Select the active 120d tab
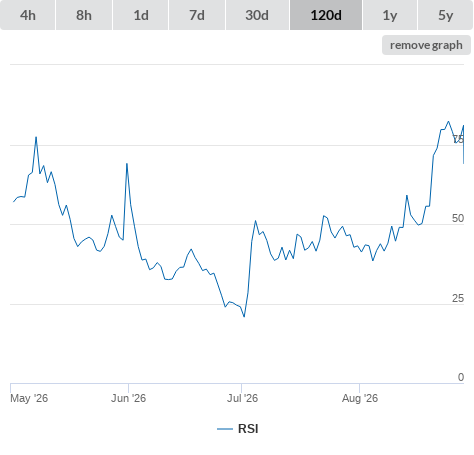The height and width of the screenshot is (455, 474). pos(326,15)
